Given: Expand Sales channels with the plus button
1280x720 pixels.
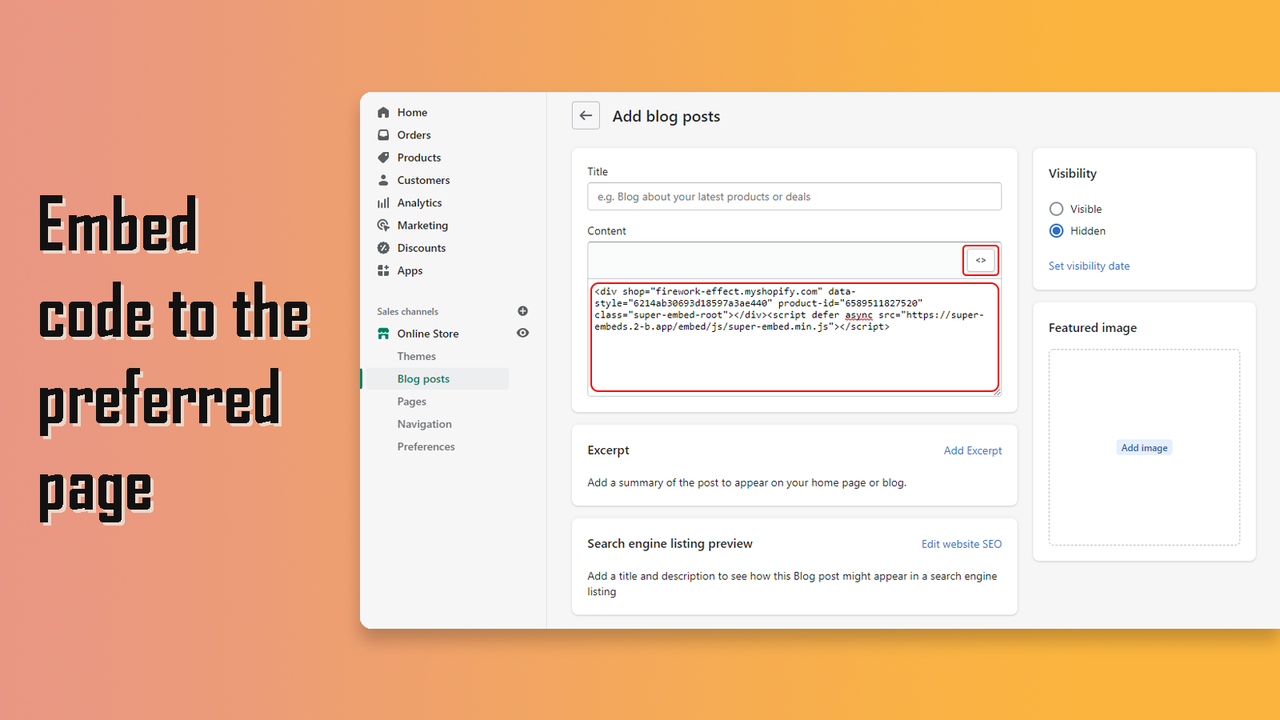Looking at the screenshot, I should point(522,310).
